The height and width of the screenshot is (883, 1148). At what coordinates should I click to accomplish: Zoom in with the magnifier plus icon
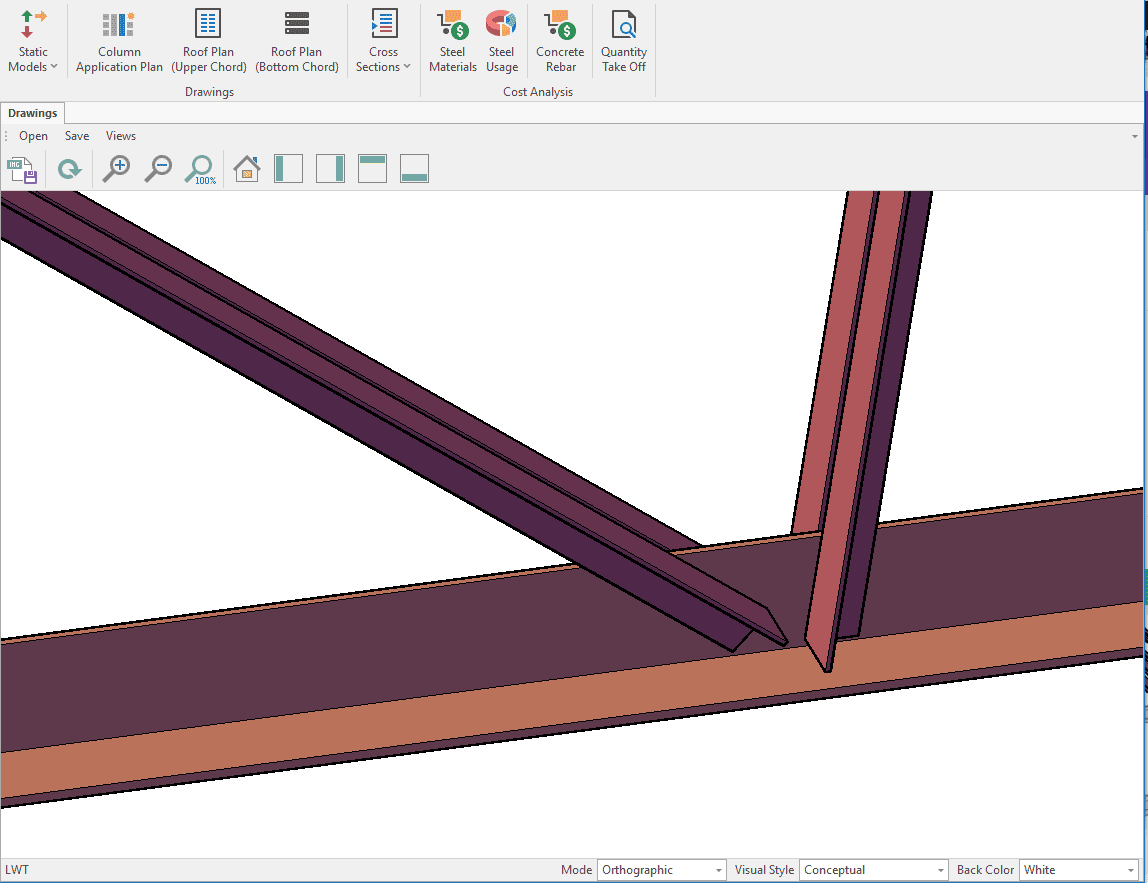coord(117,169)
